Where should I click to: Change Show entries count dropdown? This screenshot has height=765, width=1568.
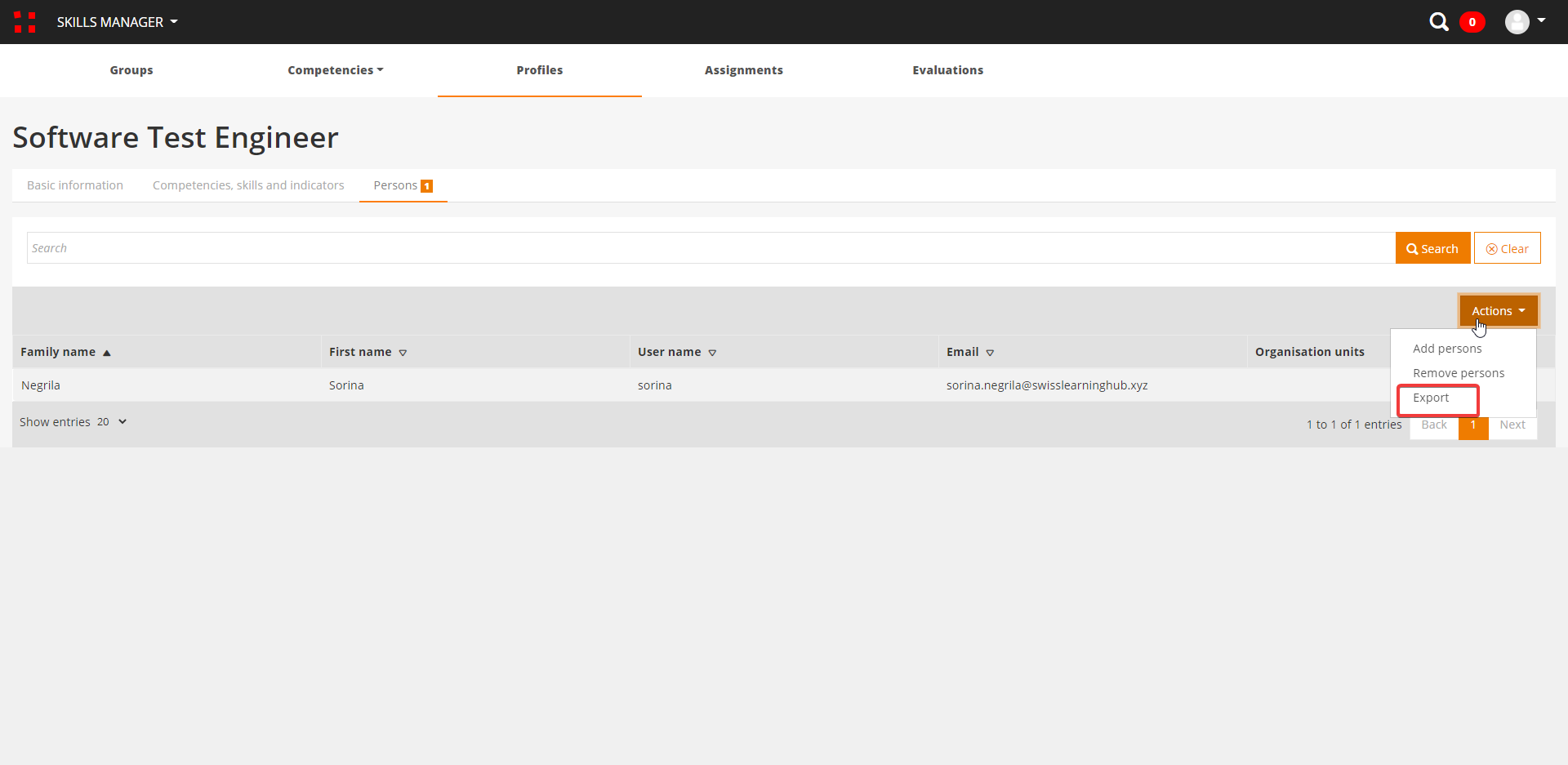[x=112, y=422]
